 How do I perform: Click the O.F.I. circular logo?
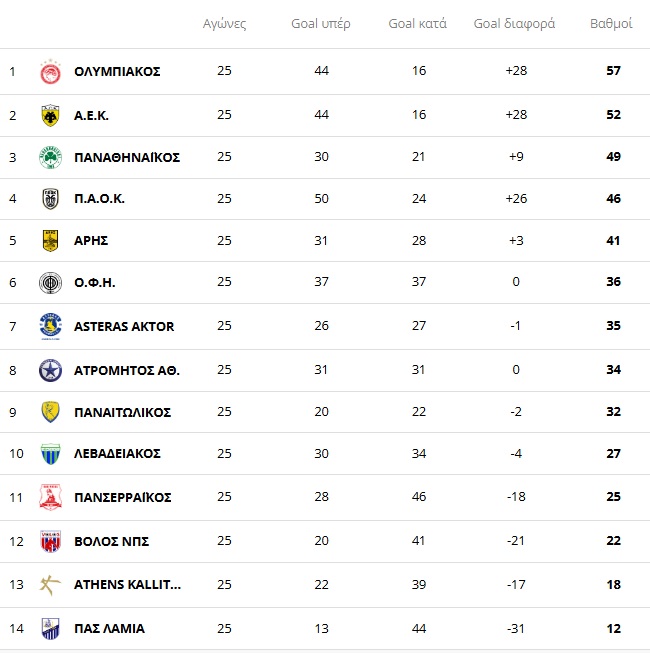[x=50, y=283]
